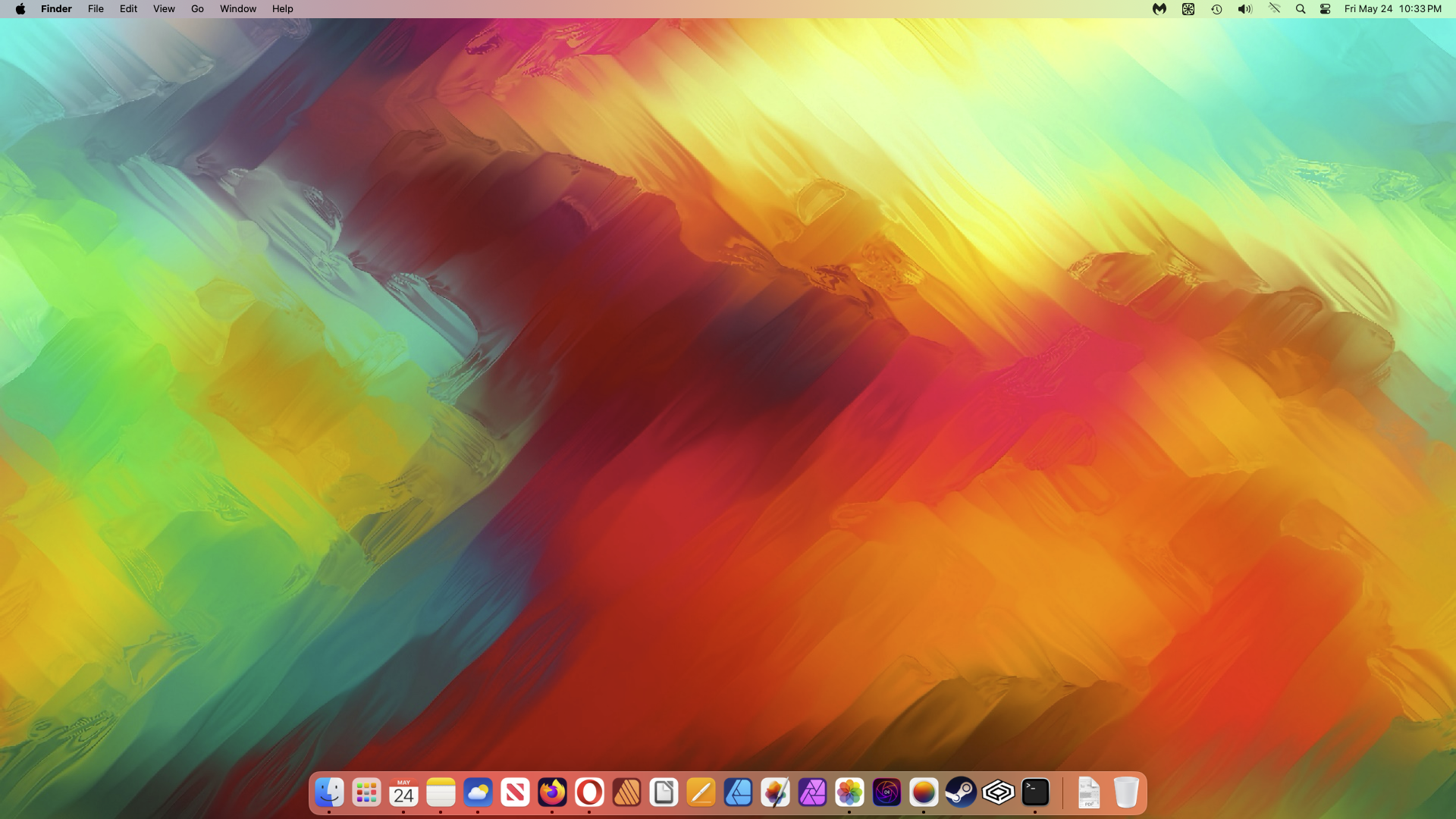Open Affinity Publisher in the Dock
Viewport: 1456px width, 819px height.
pos(626,792)
